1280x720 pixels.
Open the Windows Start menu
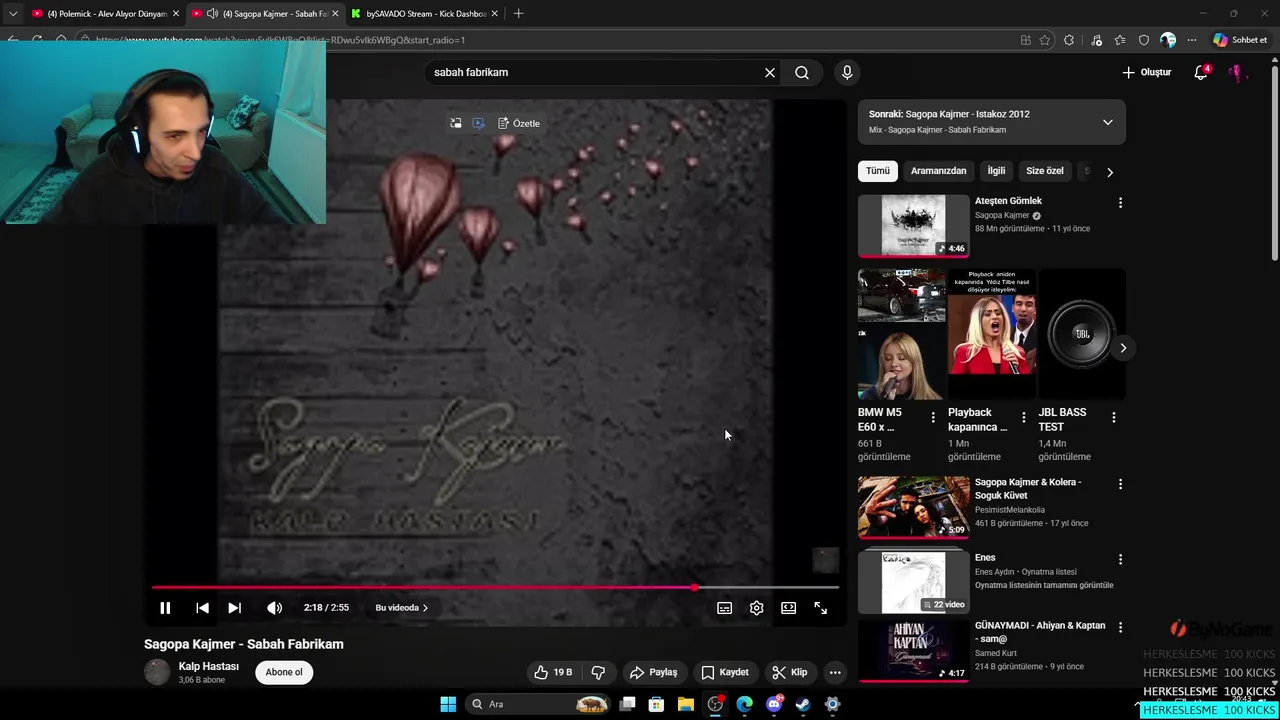(x=448, y=704)
